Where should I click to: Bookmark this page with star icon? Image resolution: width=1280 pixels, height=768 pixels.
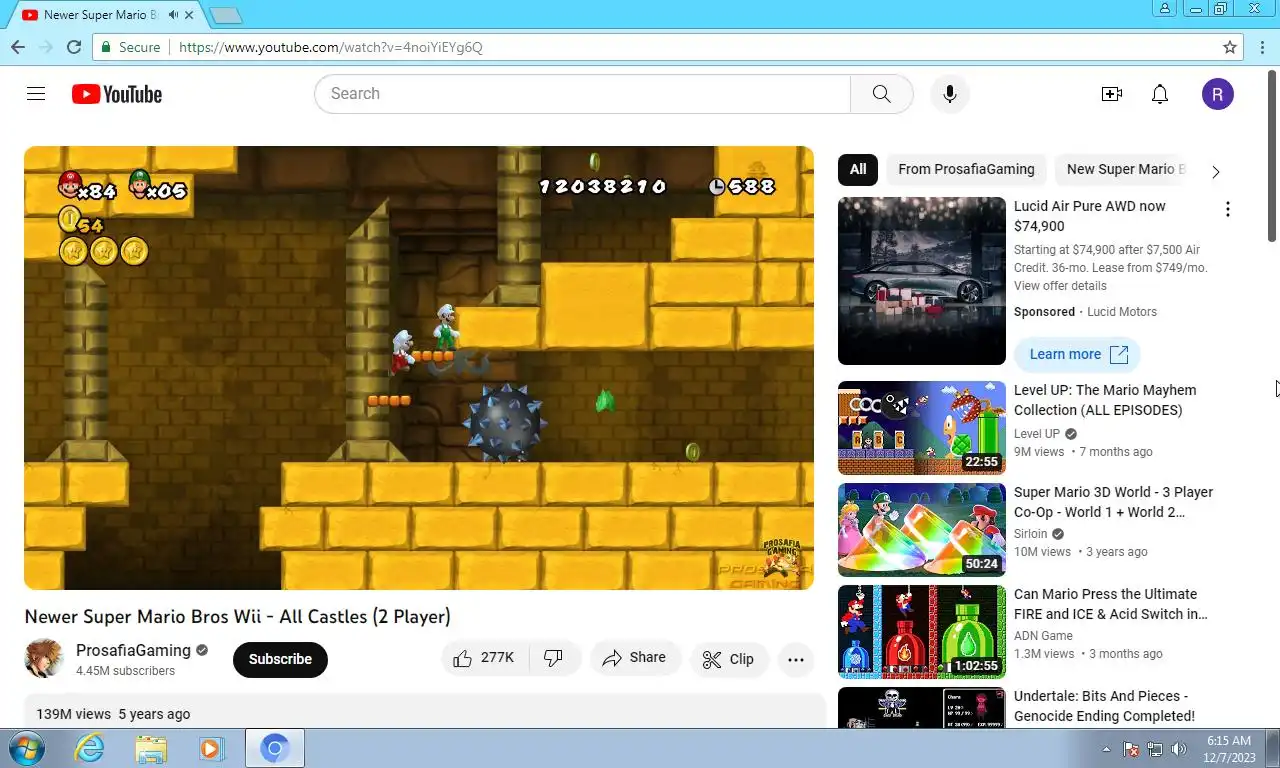coord(1230,47)
